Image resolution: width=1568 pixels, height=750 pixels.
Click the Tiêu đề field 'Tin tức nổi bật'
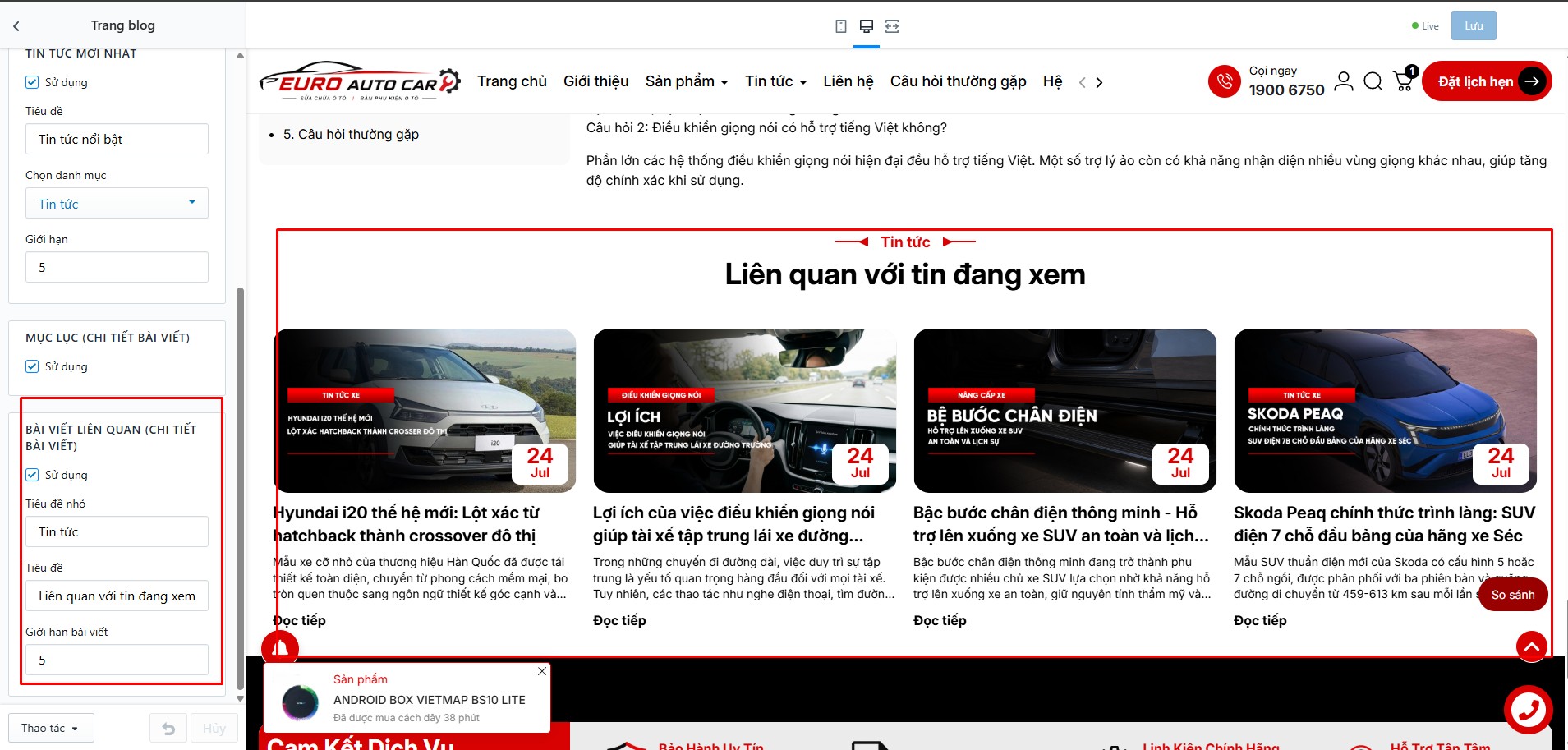tap(117, 139)
